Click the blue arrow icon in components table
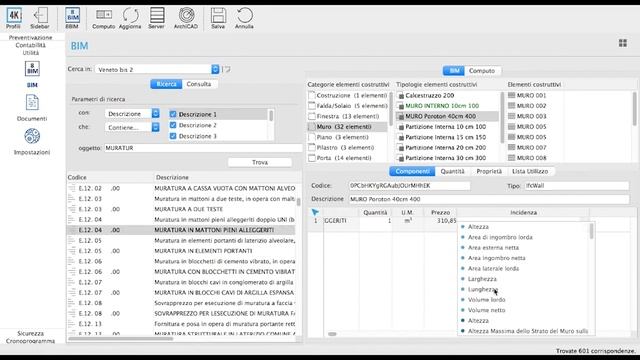Image resolution: width=640 pixels, height=360 pixels. (315, 212)
